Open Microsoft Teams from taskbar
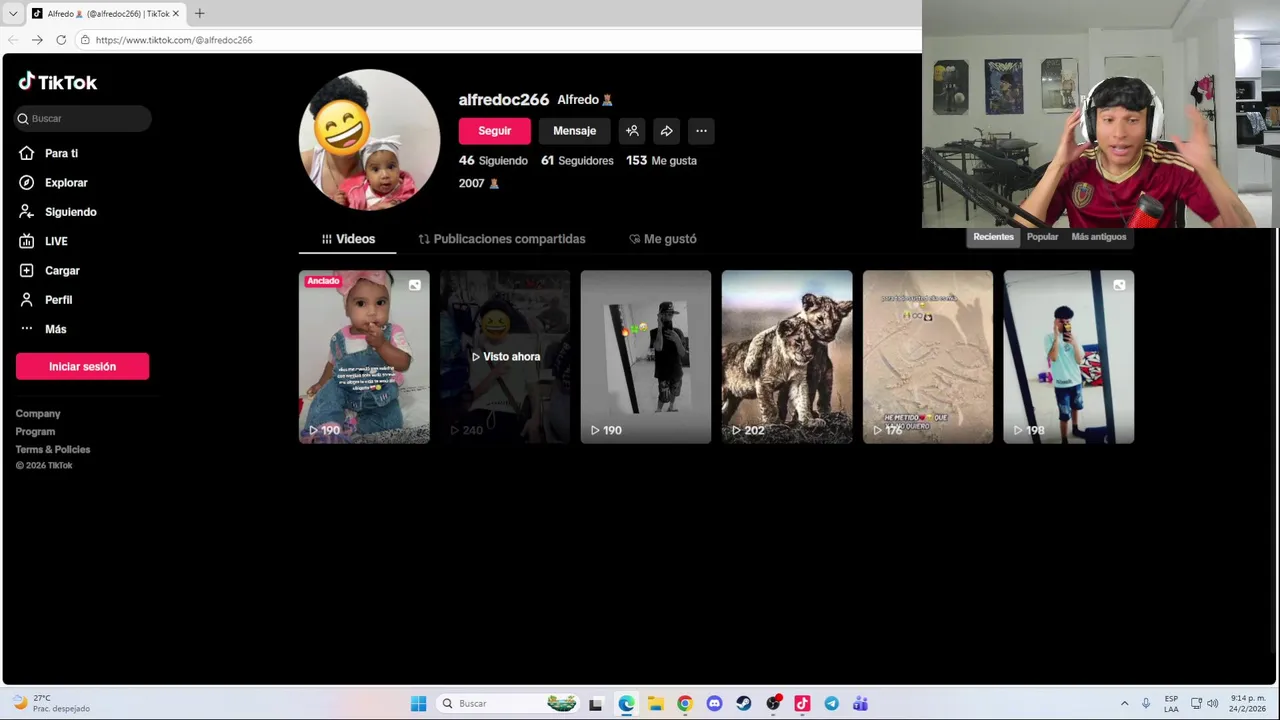 (x=860, y=704)
